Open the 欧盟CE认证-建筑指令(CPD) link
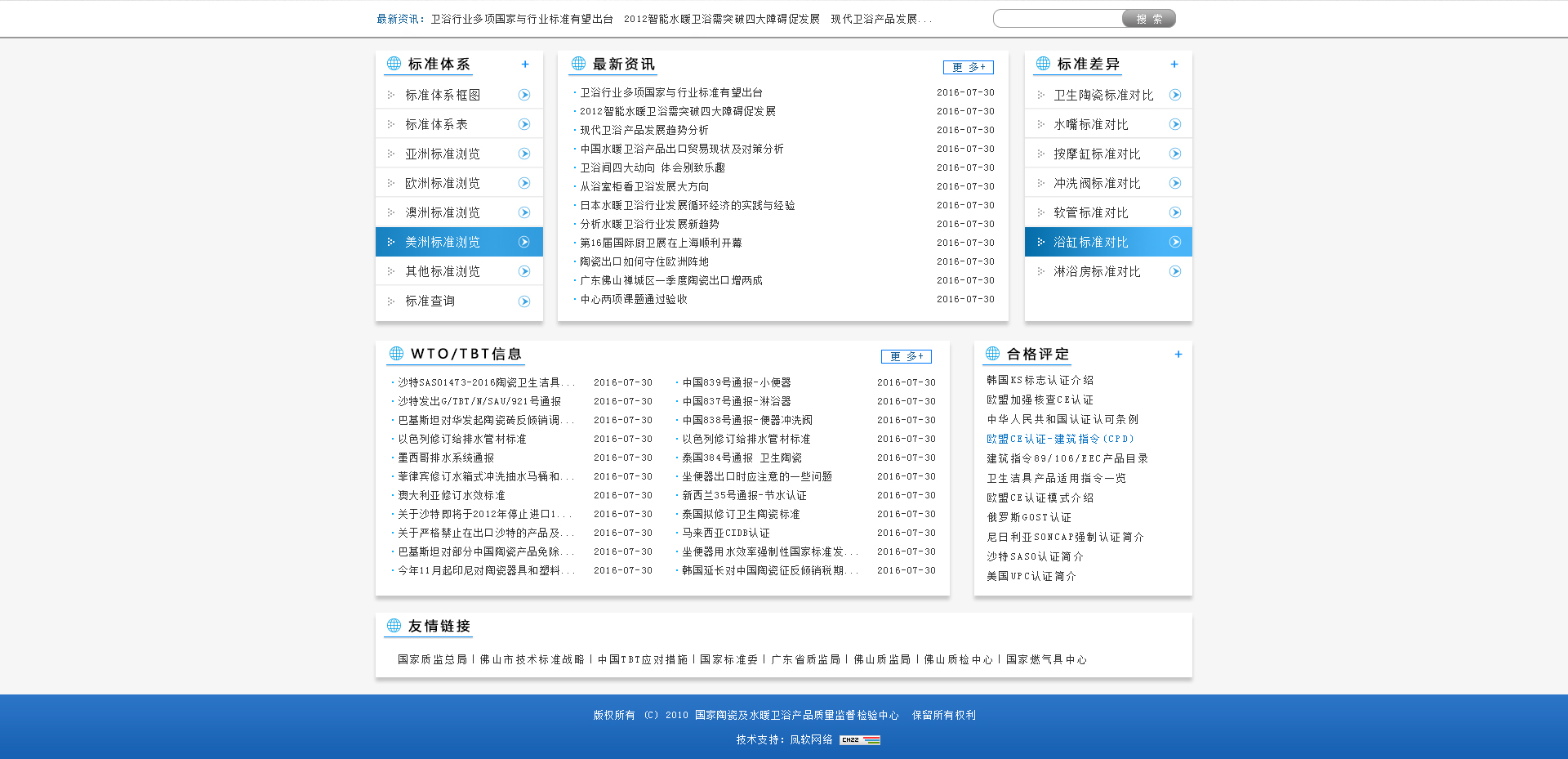1568x759 pixels. [1060, 439]
